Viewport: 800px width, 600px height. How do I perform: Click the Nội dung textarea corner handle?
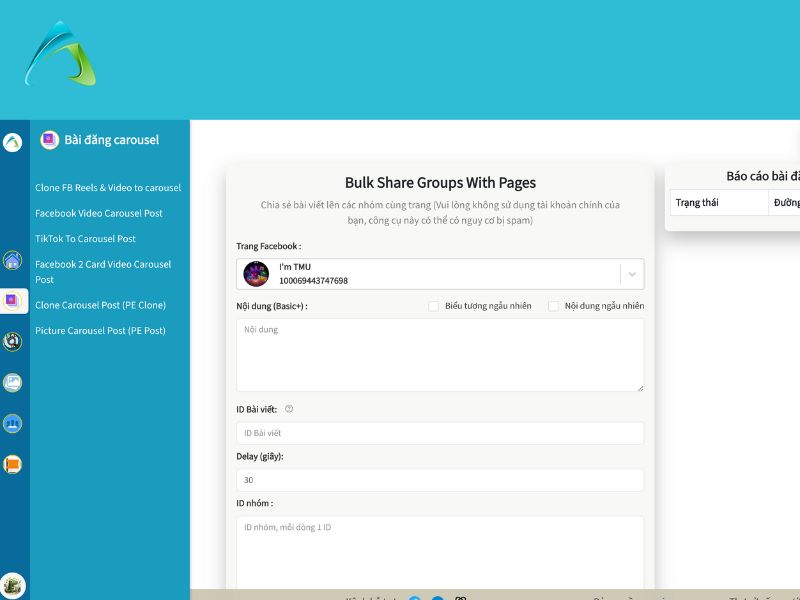[x=640, y=388]
